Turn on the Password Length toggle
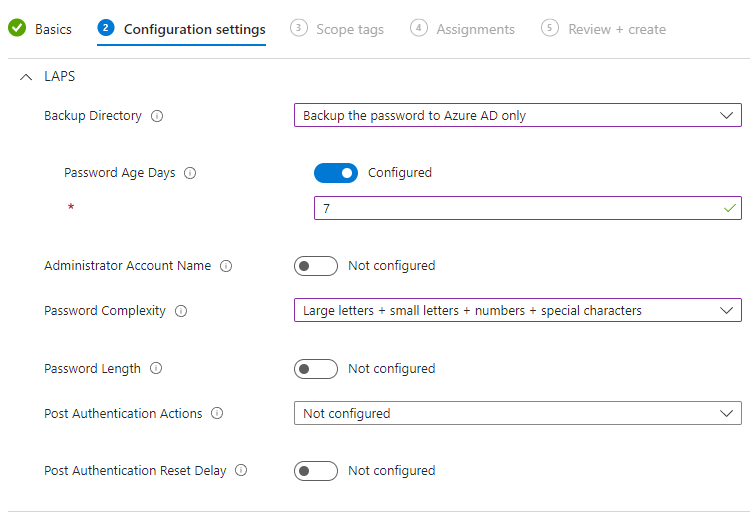 tap(316, 369)
